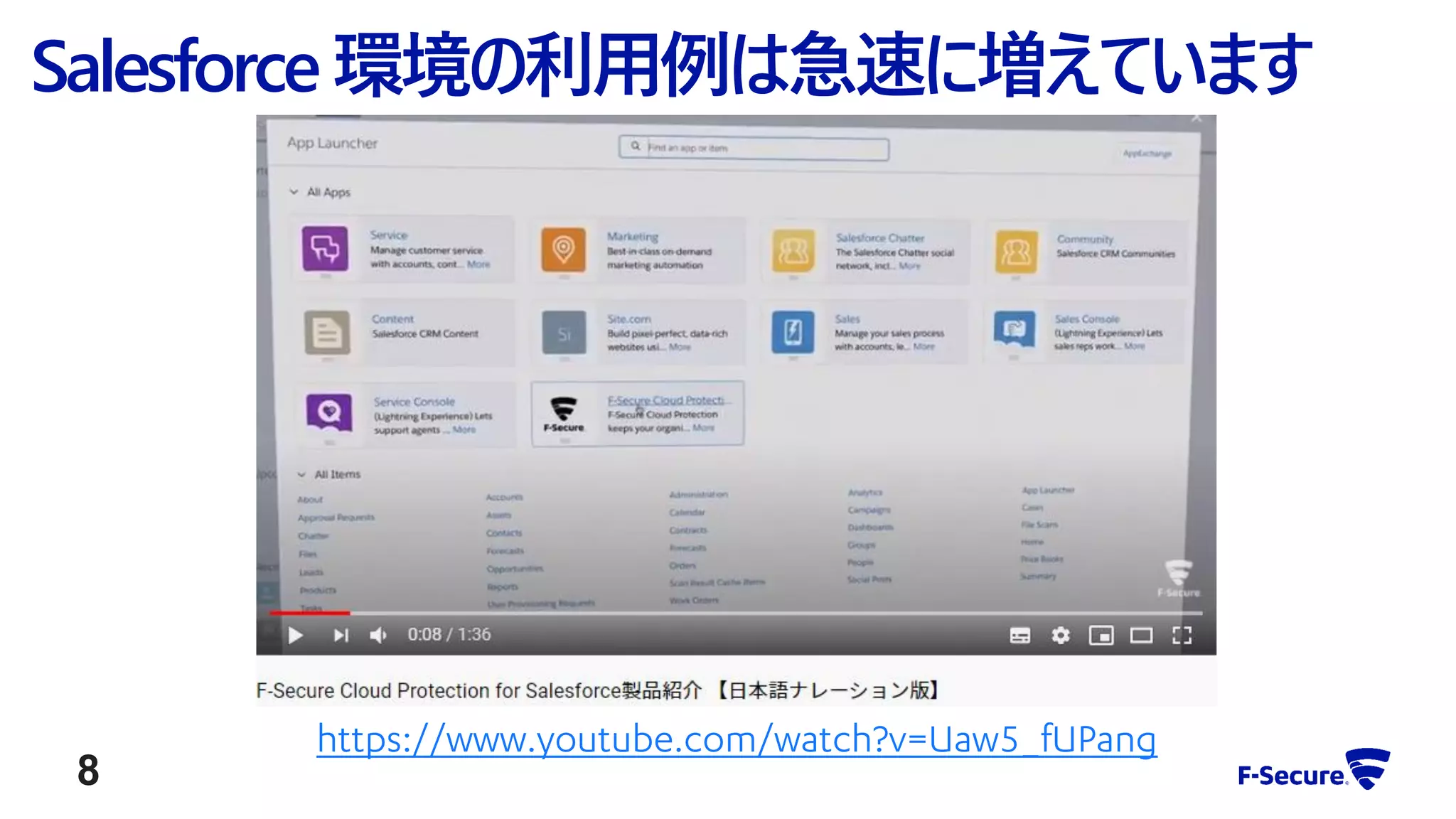Open the Dashboards item
Viewport: 1456px width, 819px height.
(870, 527)
